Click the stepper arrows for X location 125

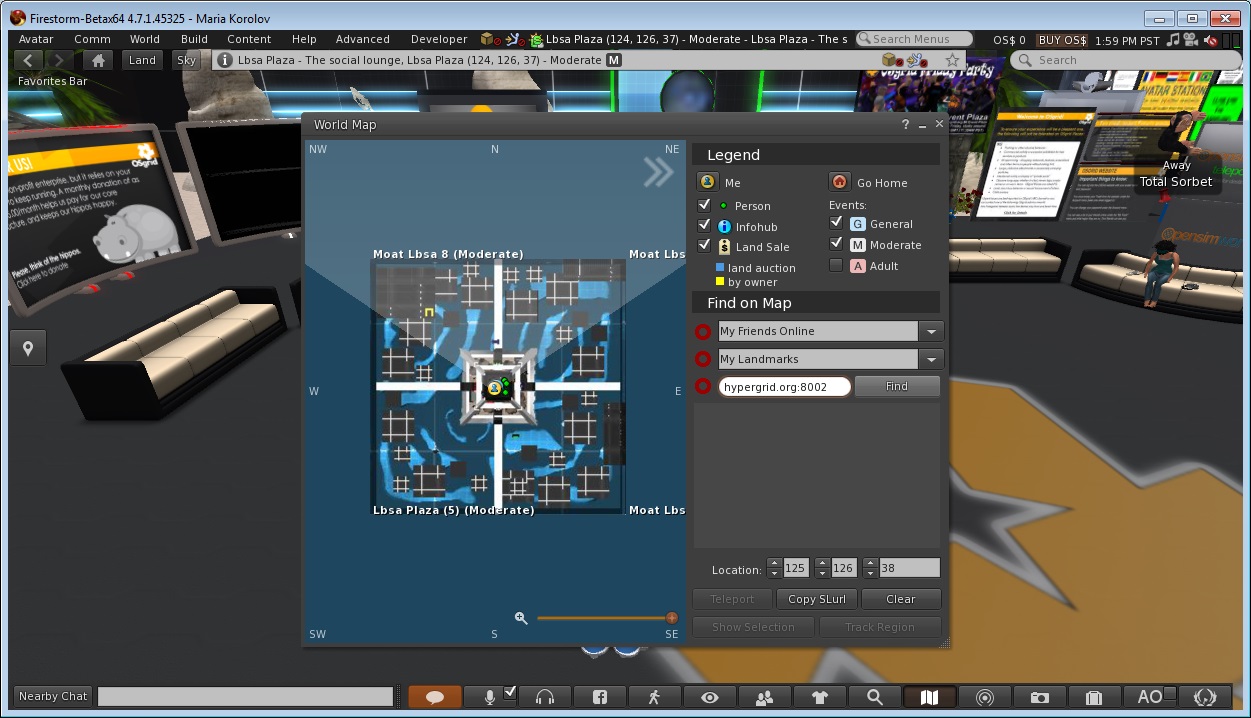pyautogui.click(x=774, y=568)
